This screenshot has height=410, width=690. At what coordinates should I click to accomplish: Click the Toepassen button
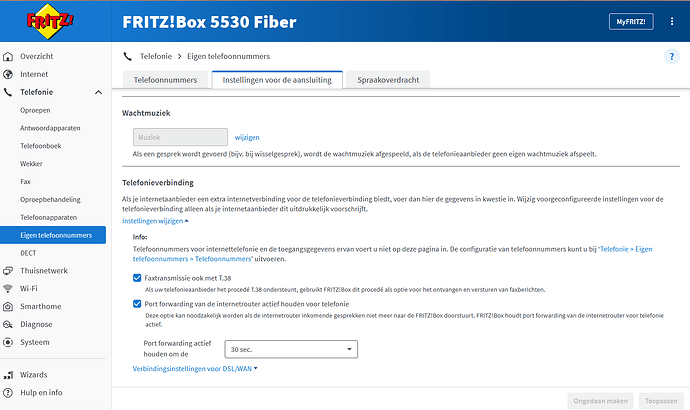[x=661, y=401]
